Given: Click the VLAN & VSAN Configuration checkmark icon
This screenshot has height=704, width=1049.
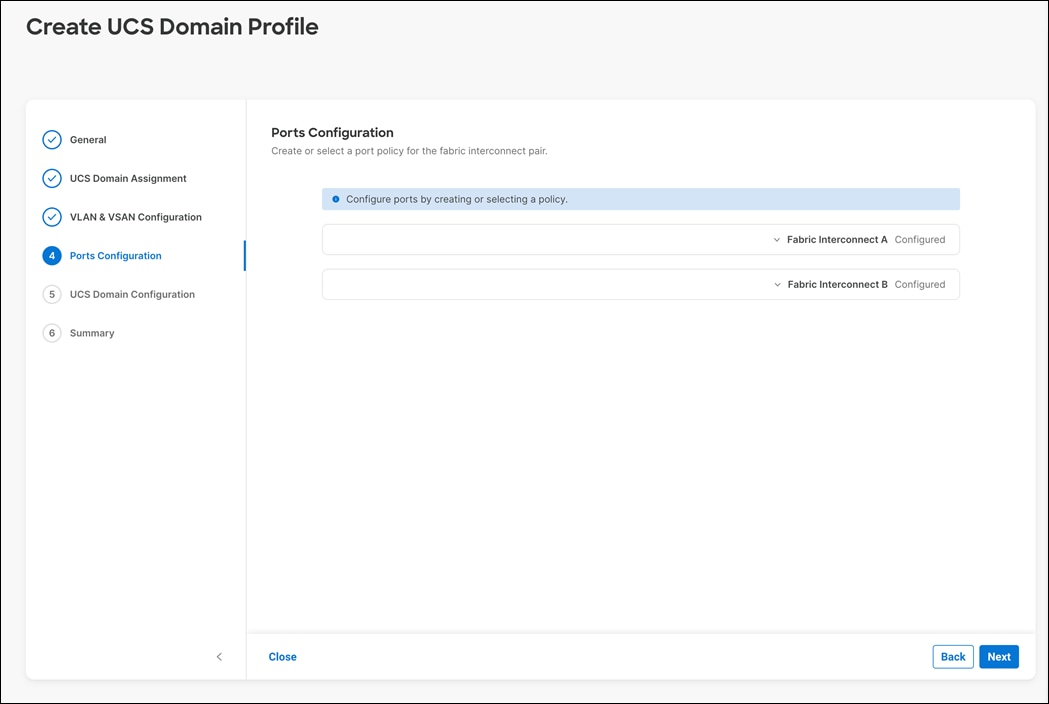Looking at the screenshot, I should pos(52,216).
